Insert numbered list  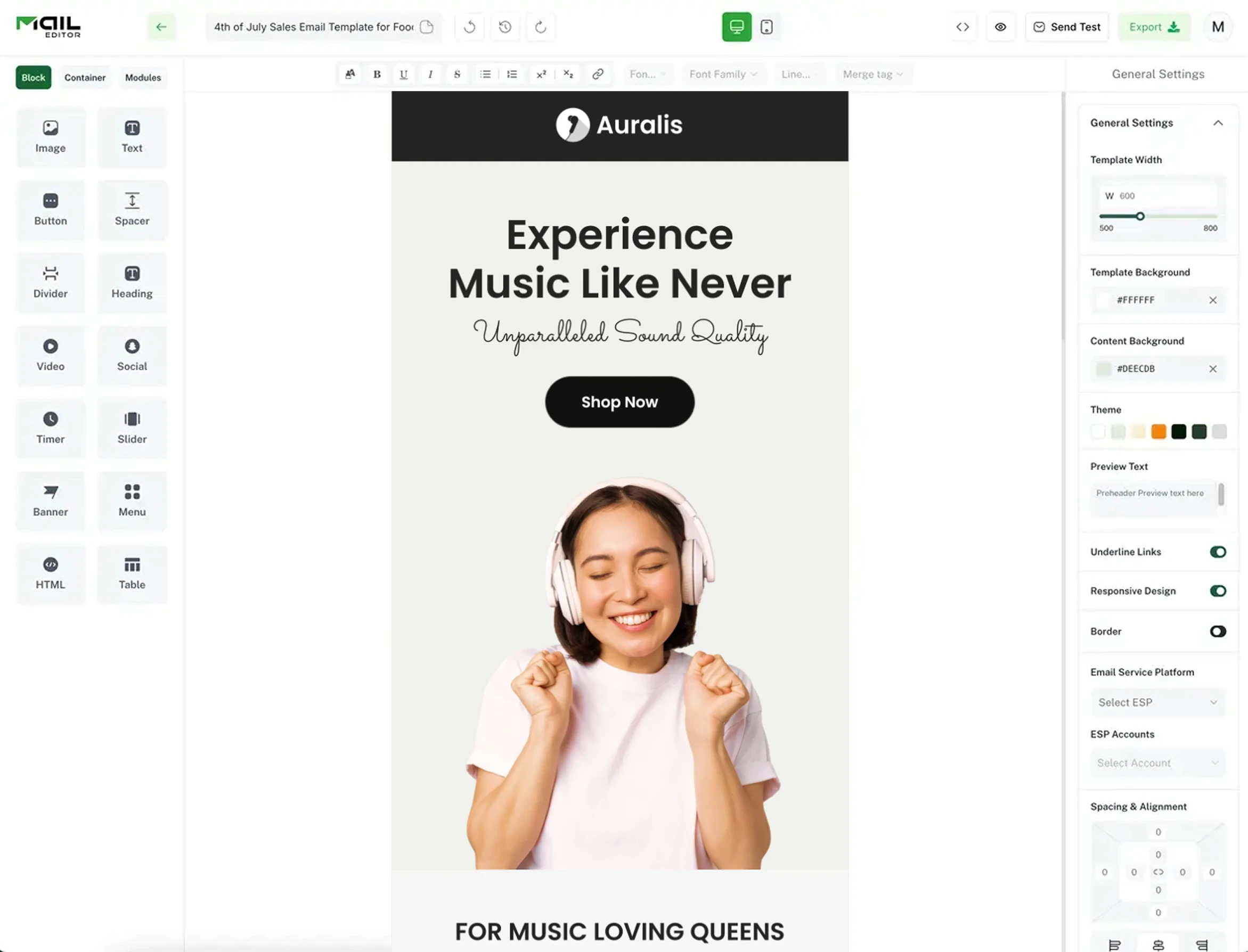pos(512,74)
